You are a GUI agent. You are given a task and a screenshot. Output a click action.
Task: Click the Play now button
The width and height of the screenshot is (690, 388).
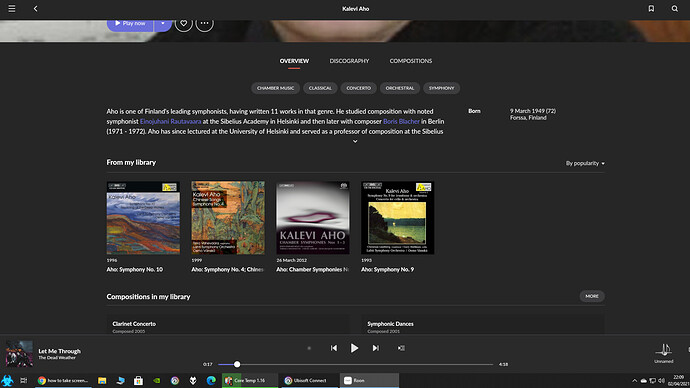click(x=130, y=24)
